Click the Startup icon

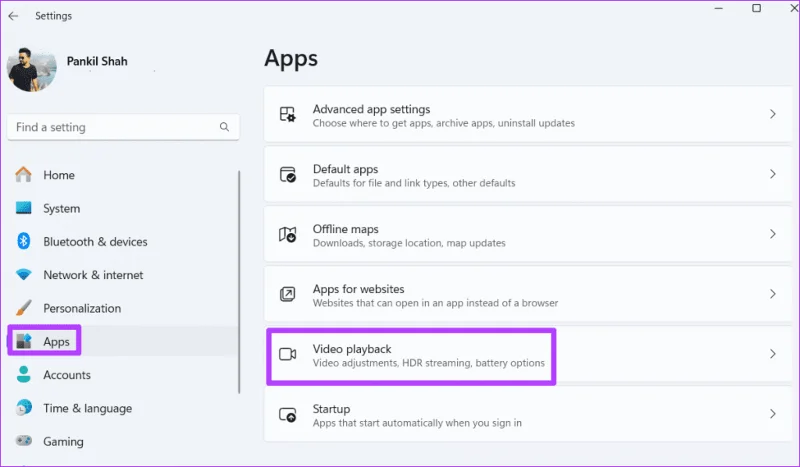288,414
